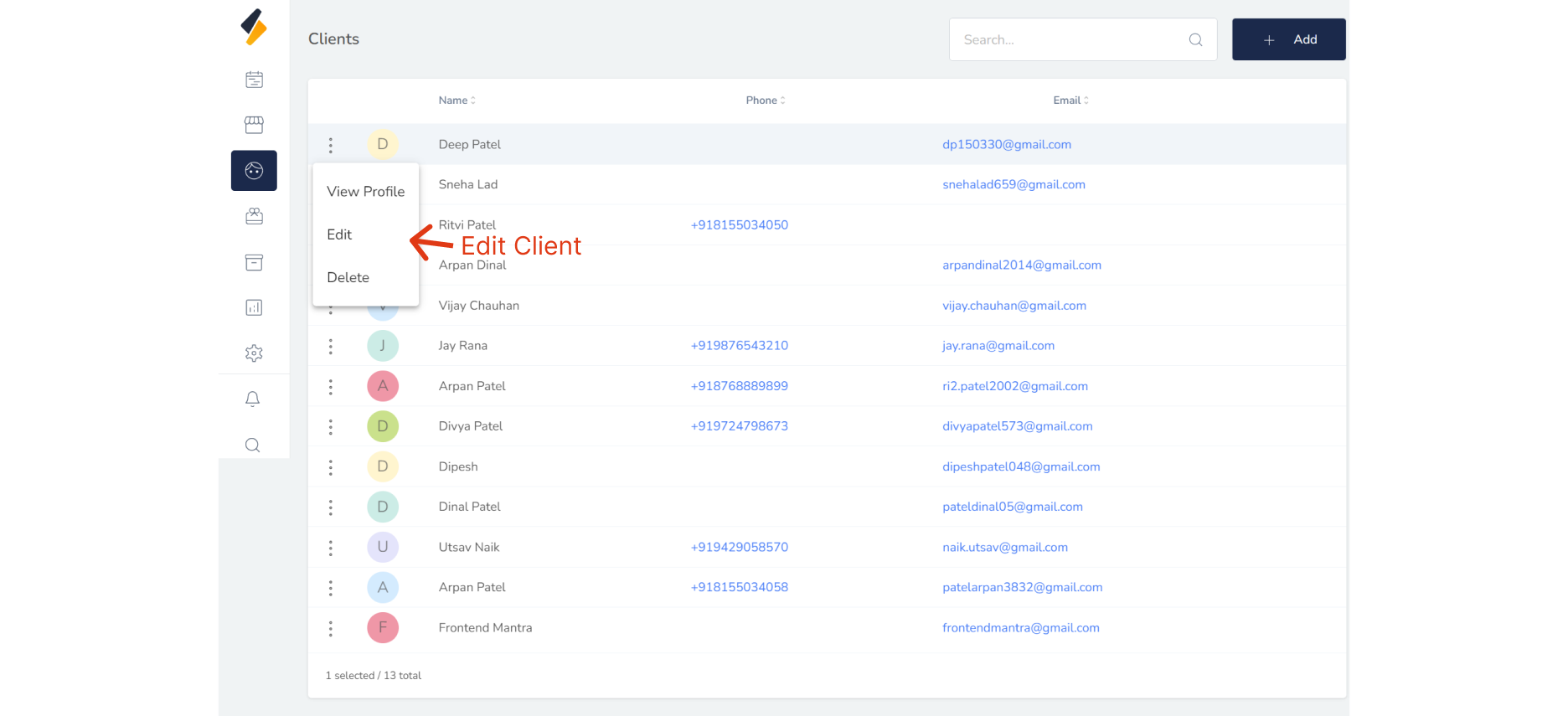This screenshot has height=716, width=1568.
Task: Open the calendar icon in sidebar
Action: [x=254, y=80]
